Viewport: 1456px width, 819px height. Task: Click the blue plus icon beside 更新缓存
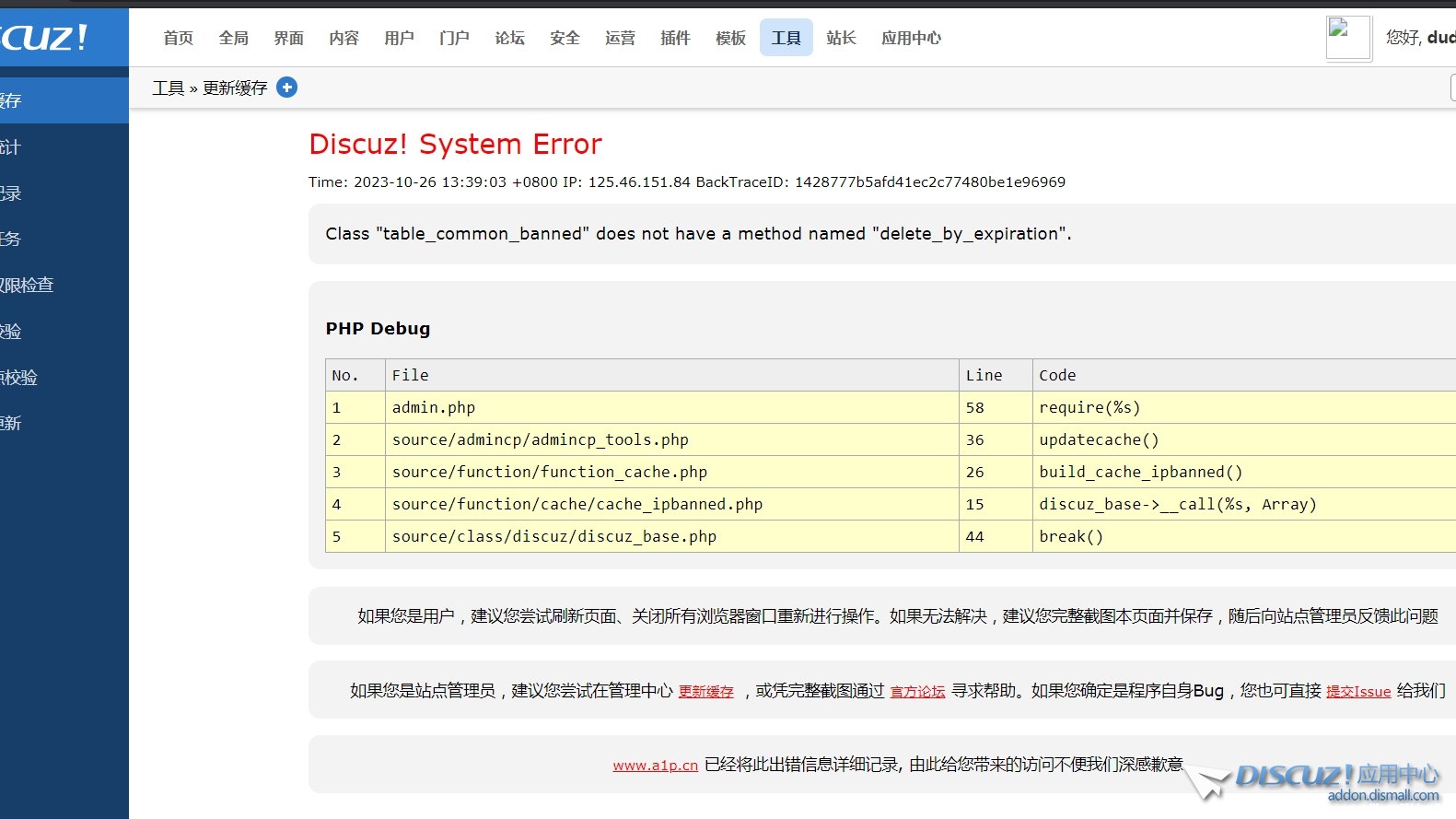tap(287, 88)
